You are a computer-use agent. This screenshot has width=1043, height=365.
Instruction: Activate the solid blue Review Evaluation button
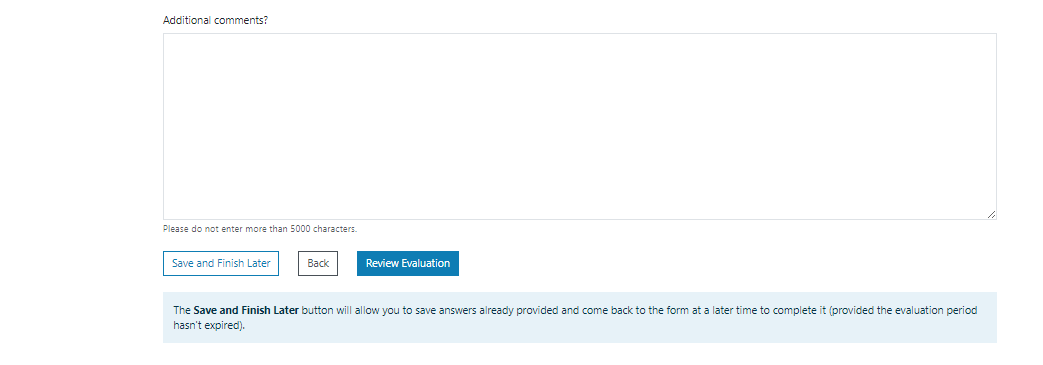[x=408, y=263]
